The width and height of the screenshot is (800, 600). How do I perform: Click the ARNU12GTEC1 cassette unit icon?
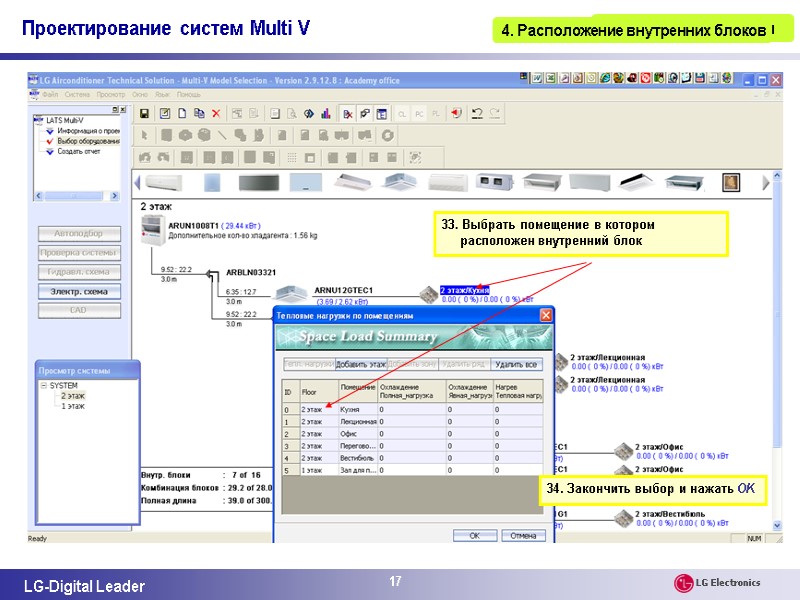click(x=291, y=294)
